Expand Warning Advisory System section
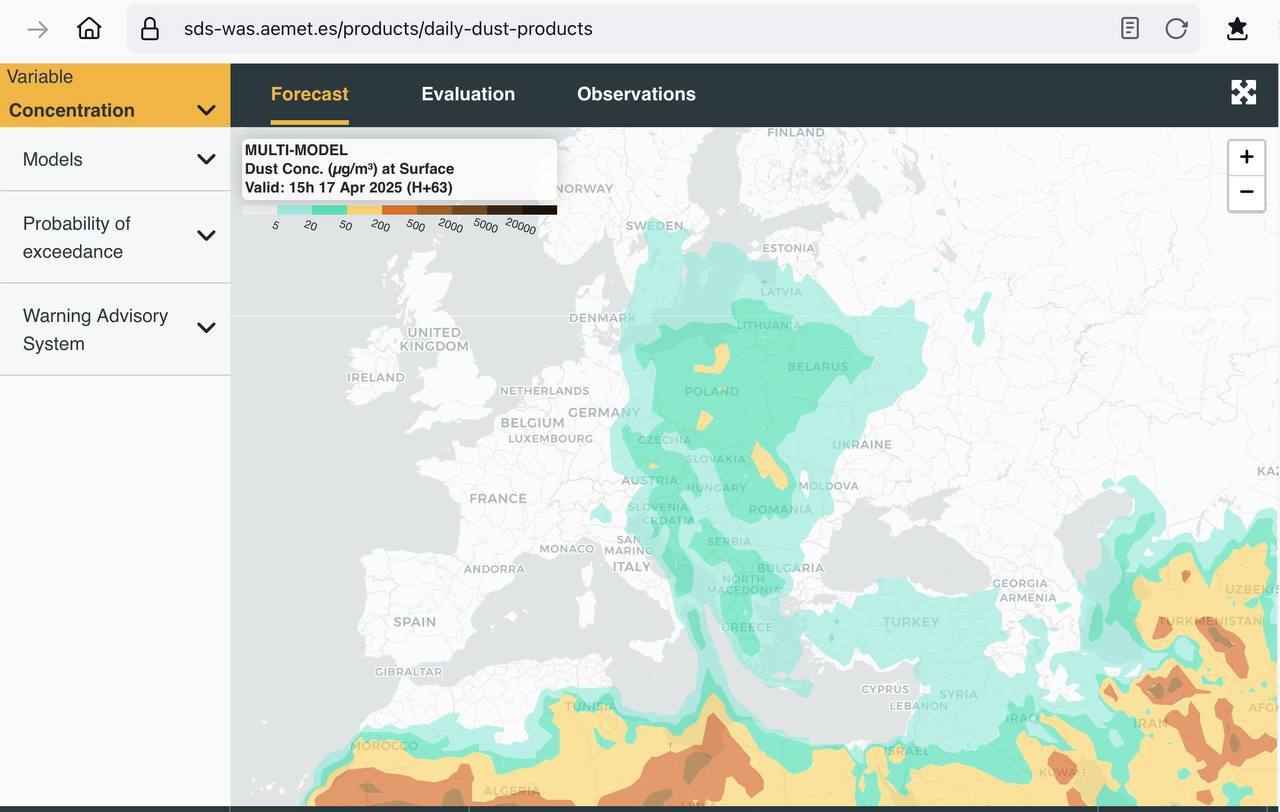Image resolution: width=1280 pixels, height=812 pixels. (114, 329)
